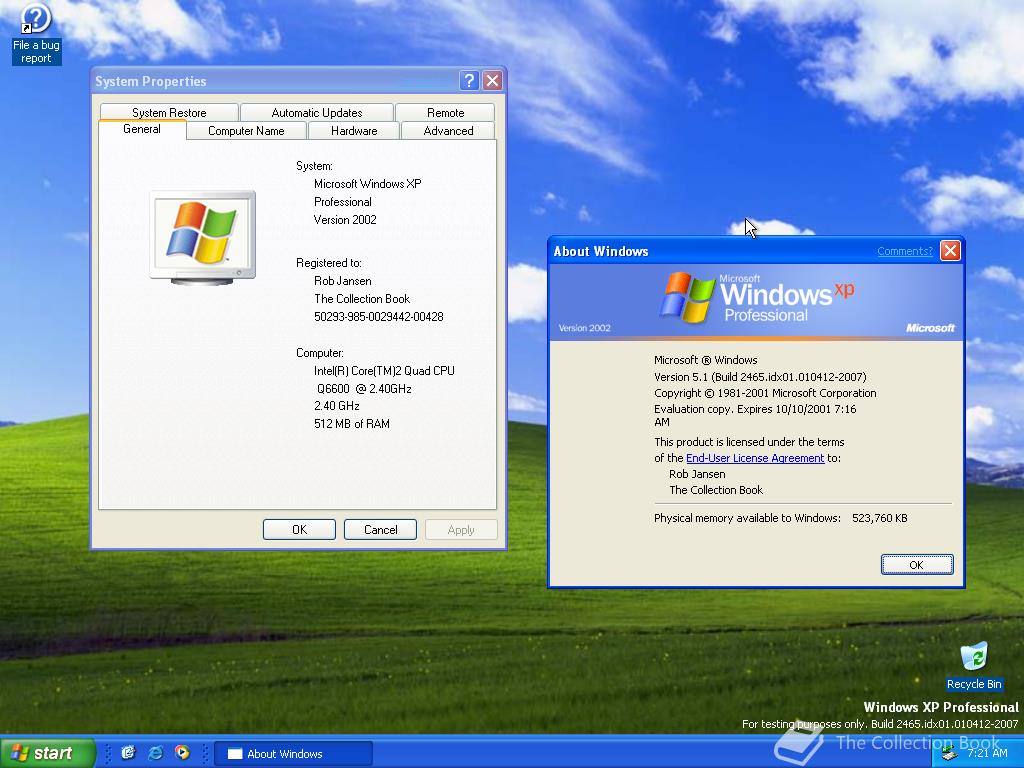
Task: Click 'Version 2002' in System Properties
Action: click(345, 219)
